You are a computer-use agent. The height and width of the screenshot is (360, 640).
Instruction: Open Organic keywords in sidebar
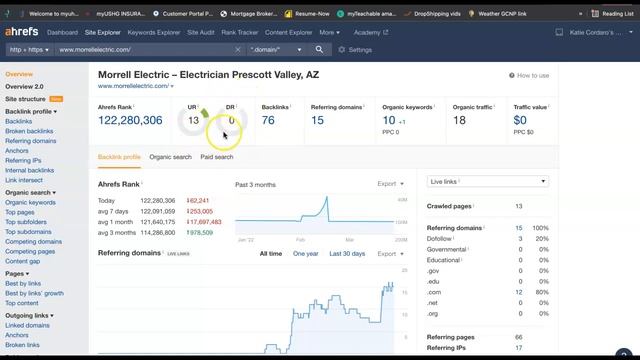click(30, 202)
